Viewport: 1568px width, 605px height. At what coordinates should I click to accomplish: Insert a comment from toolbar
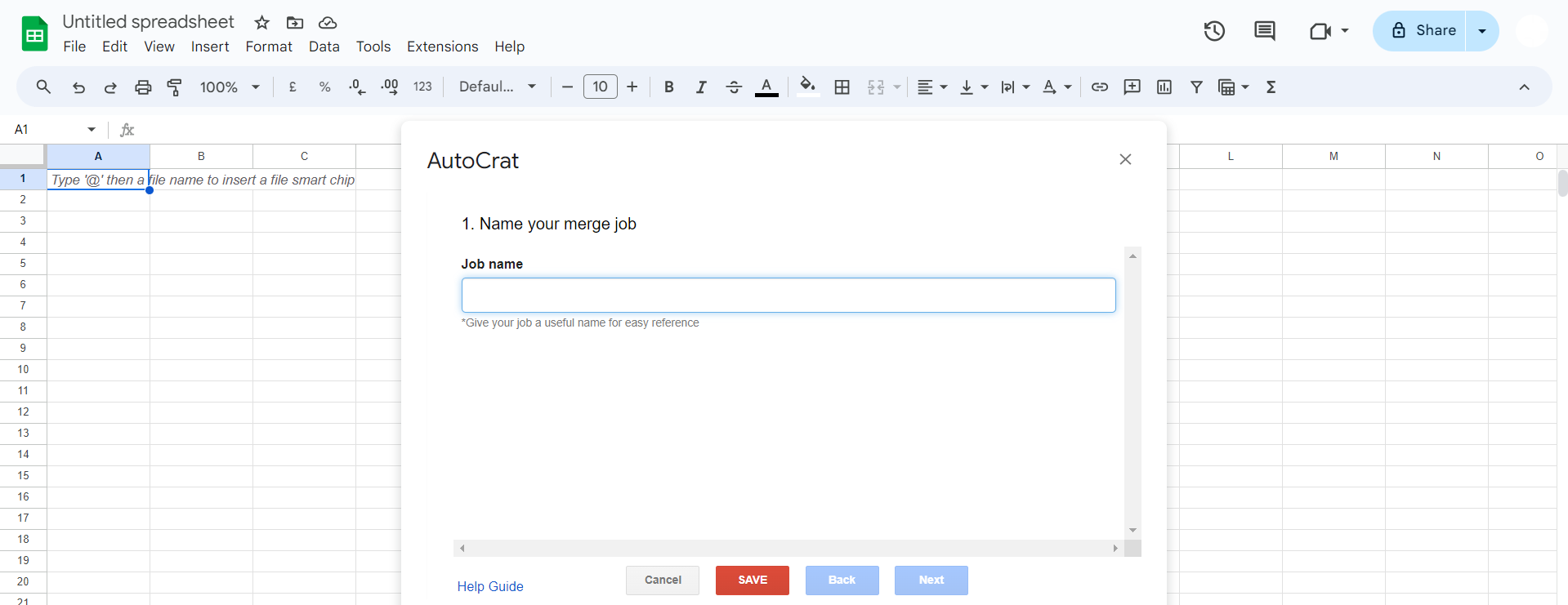1132,87
